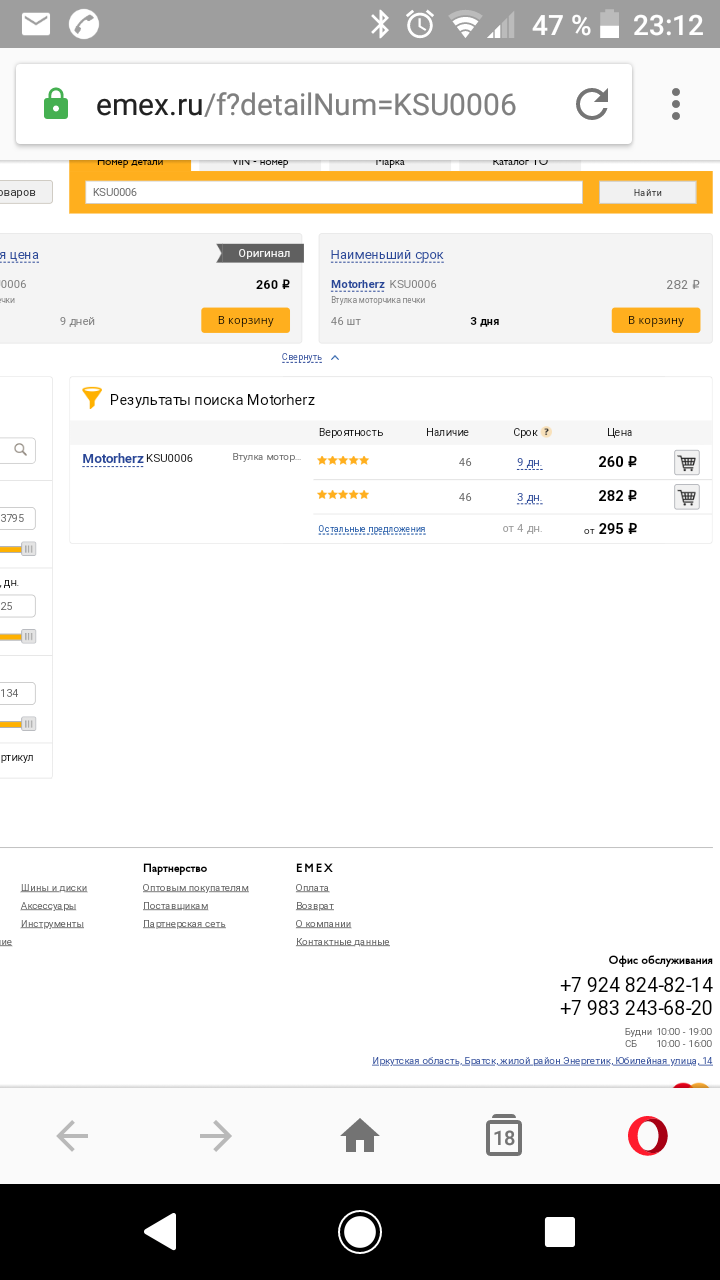Click the sidebar field showing 25
Screen dimensions: 720x1280
[18, 606]
